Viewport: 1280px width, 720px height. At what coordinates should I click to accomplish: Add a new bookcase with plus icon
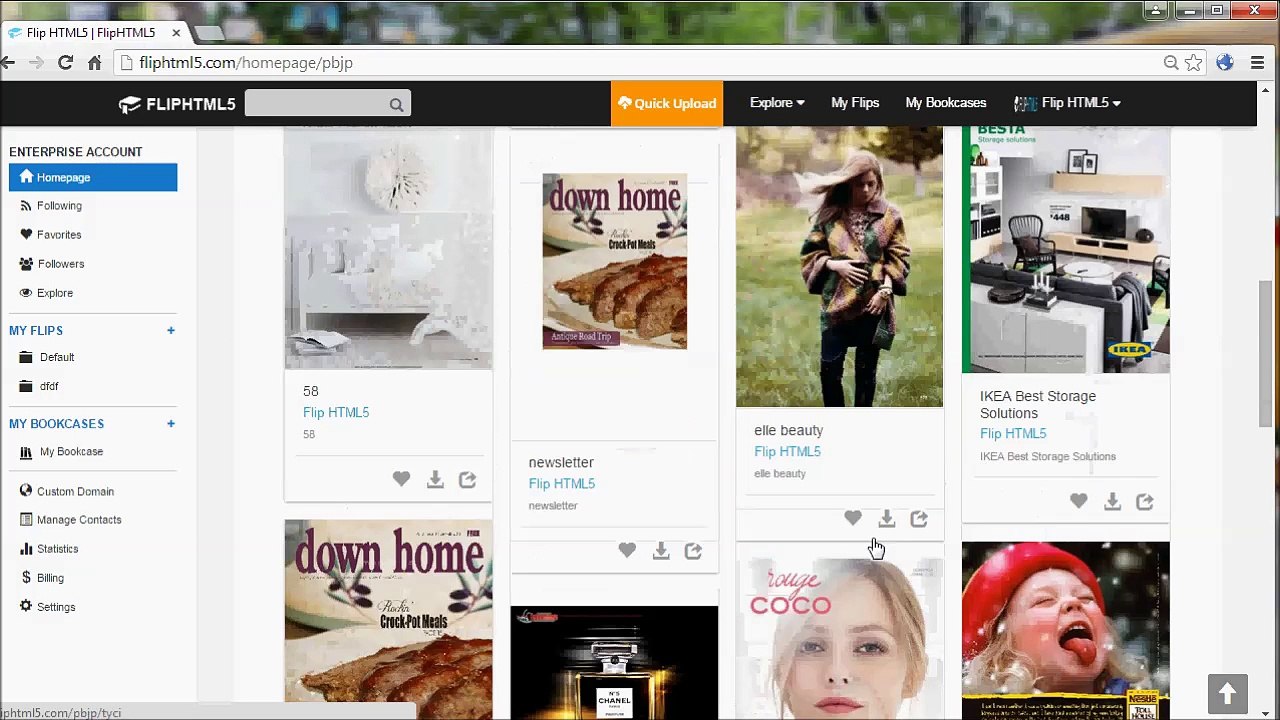pyautogui.click(x=170, y=423)
